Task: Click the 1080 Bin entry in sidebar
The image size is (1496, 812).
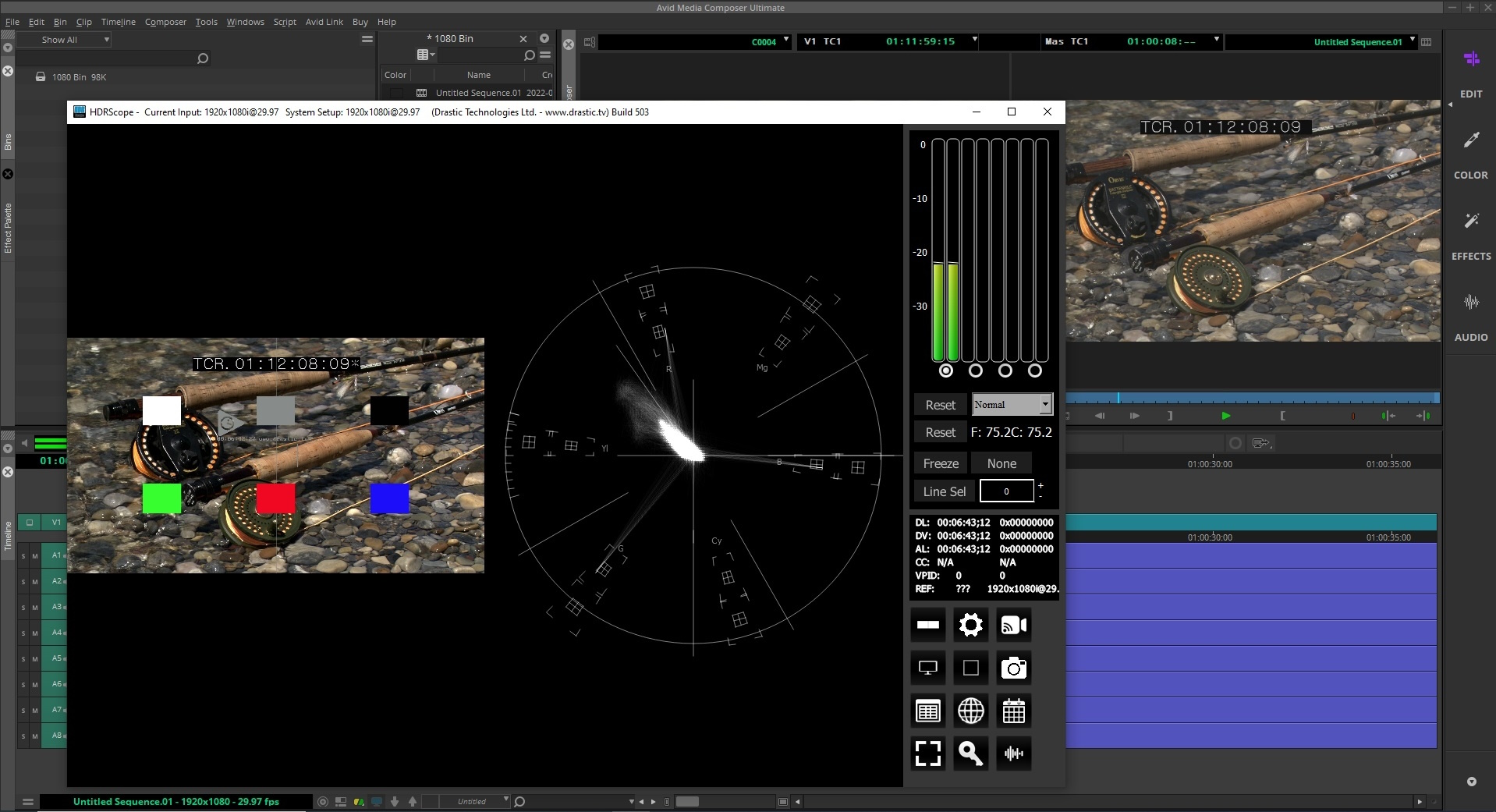Action: (x=78, y=77)
